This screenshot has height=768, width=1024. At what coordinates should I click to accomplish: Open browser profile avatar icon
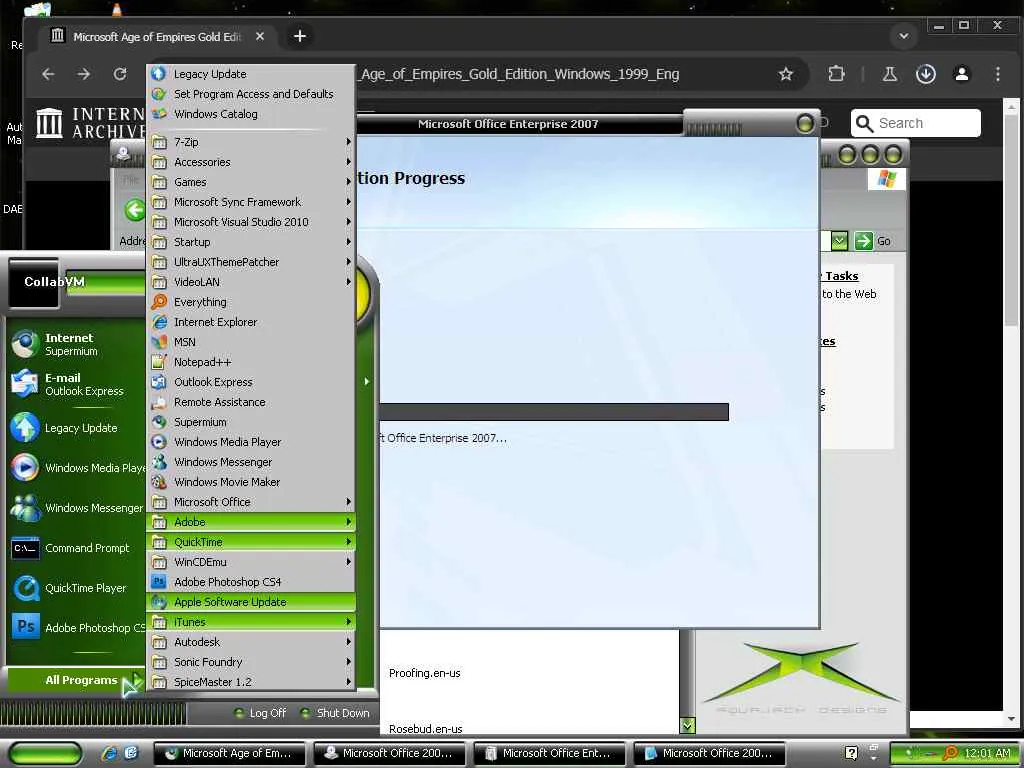pyautogui.click(x=961, y=74)
